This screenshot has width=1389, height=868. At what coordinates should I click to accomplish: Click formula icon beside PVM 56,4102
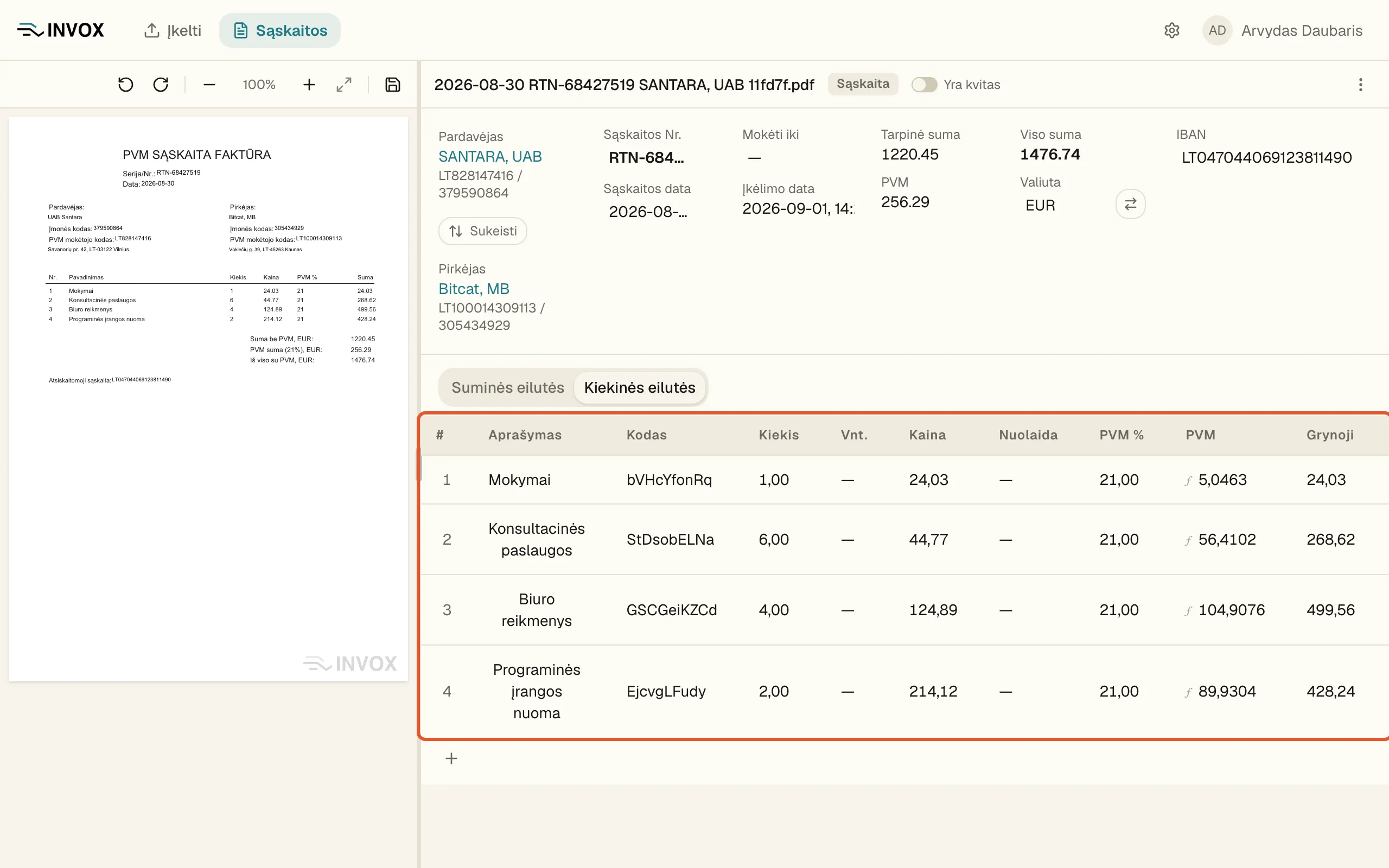point(1189,540)
